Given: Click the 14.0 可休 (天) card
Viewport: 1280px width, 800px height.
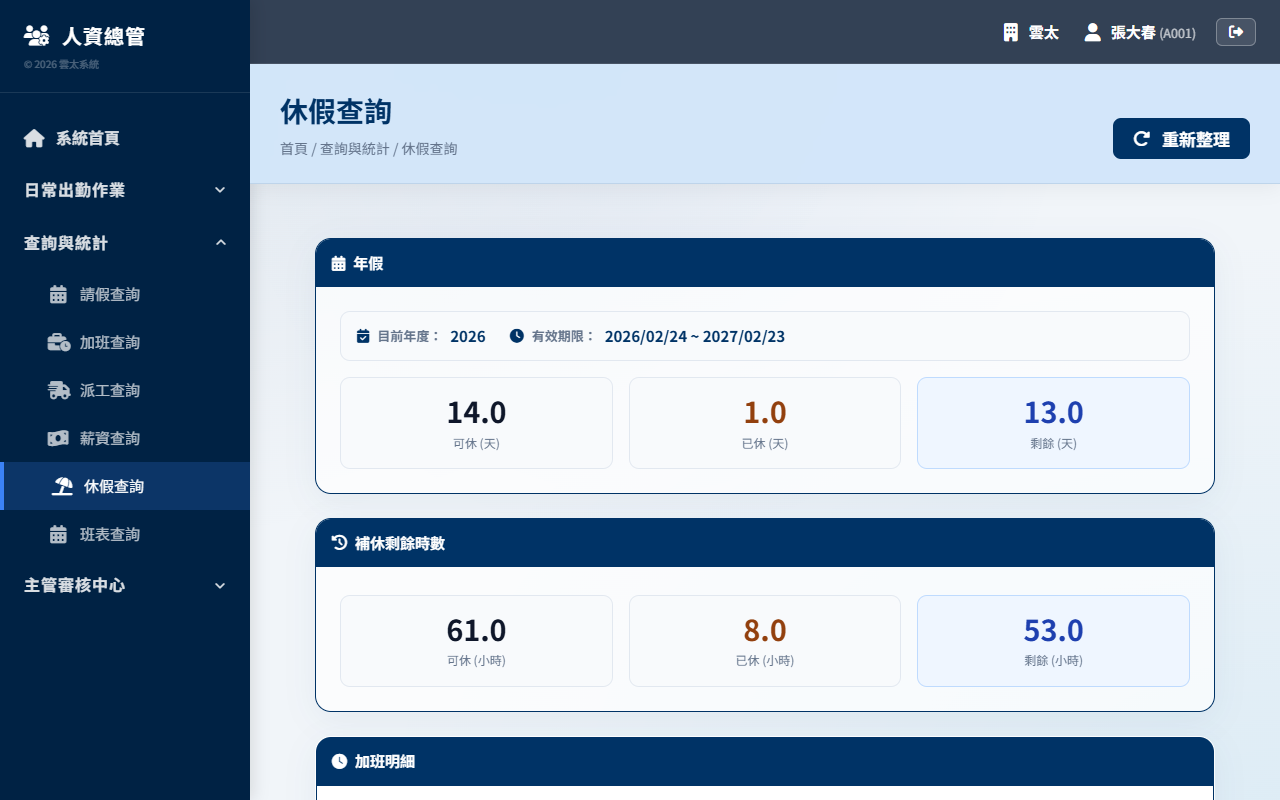Looking at the screenshot, I should tap(476, 423).
